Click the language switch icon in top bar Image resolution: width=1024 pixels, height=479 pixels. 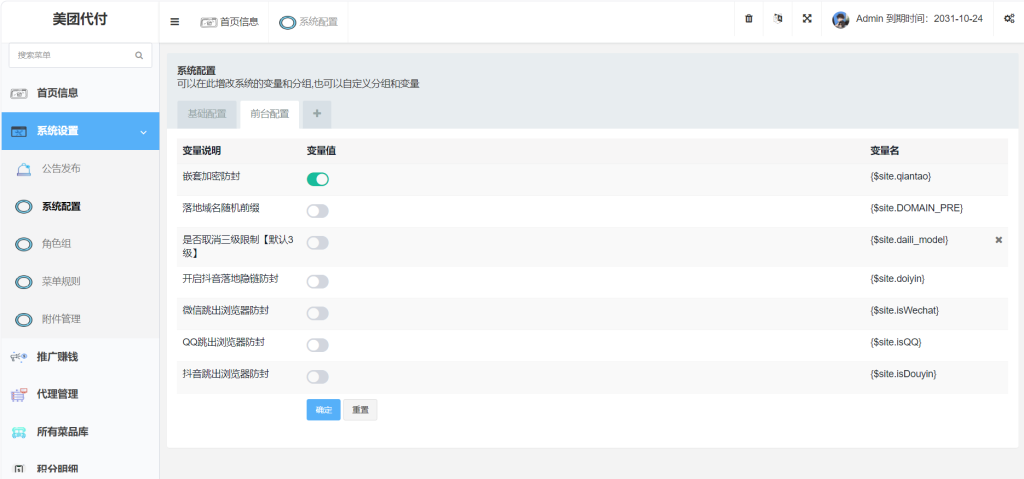point(778,20)
